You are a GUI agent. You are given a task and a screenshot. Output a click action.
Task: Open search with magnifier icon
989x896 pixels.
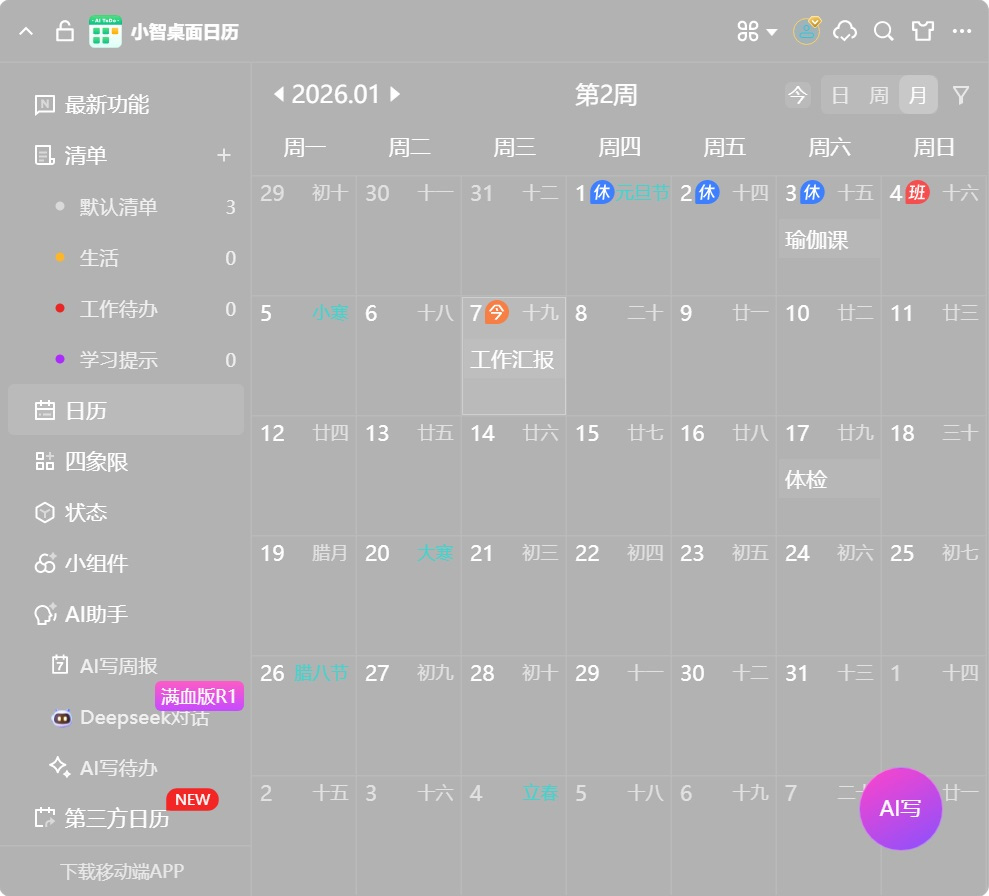pos(883,31)
